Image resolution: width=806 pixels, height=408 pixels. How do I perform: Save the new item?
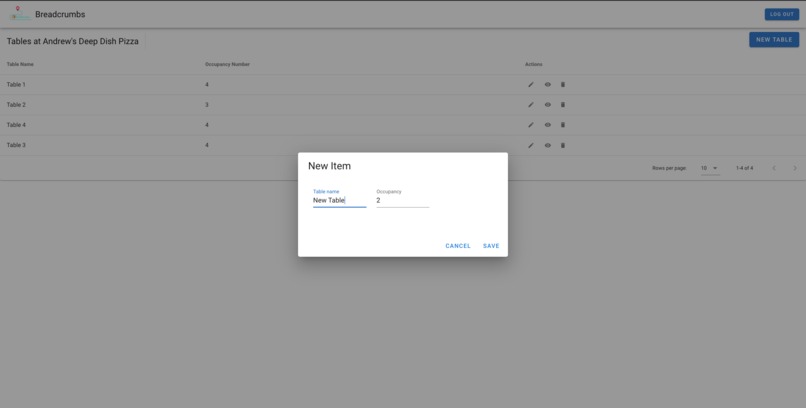pos(491,246)
